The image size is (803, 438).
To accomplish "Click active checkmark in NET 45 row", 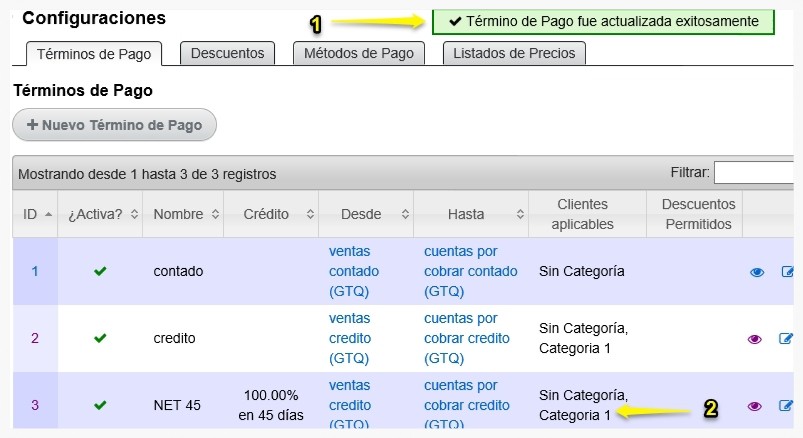I will coord(100,405).
